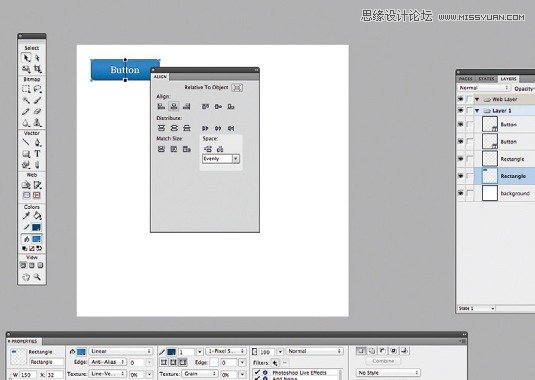Hide the background layer eye icon
535x380 pixels.
coord(461,193)
